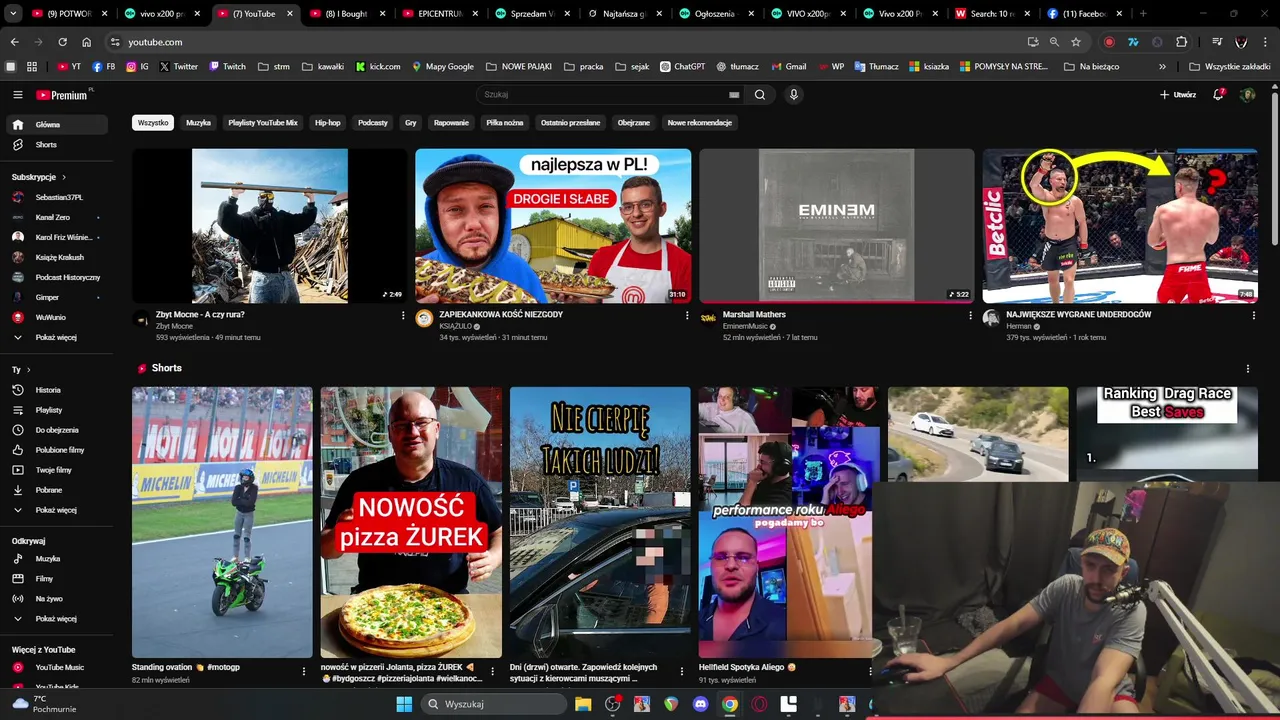The width and height of the screenshot is (1280, 720).
Task: Expand Pokaż więcej under Odkrywaj
Action: pos(55,619)
